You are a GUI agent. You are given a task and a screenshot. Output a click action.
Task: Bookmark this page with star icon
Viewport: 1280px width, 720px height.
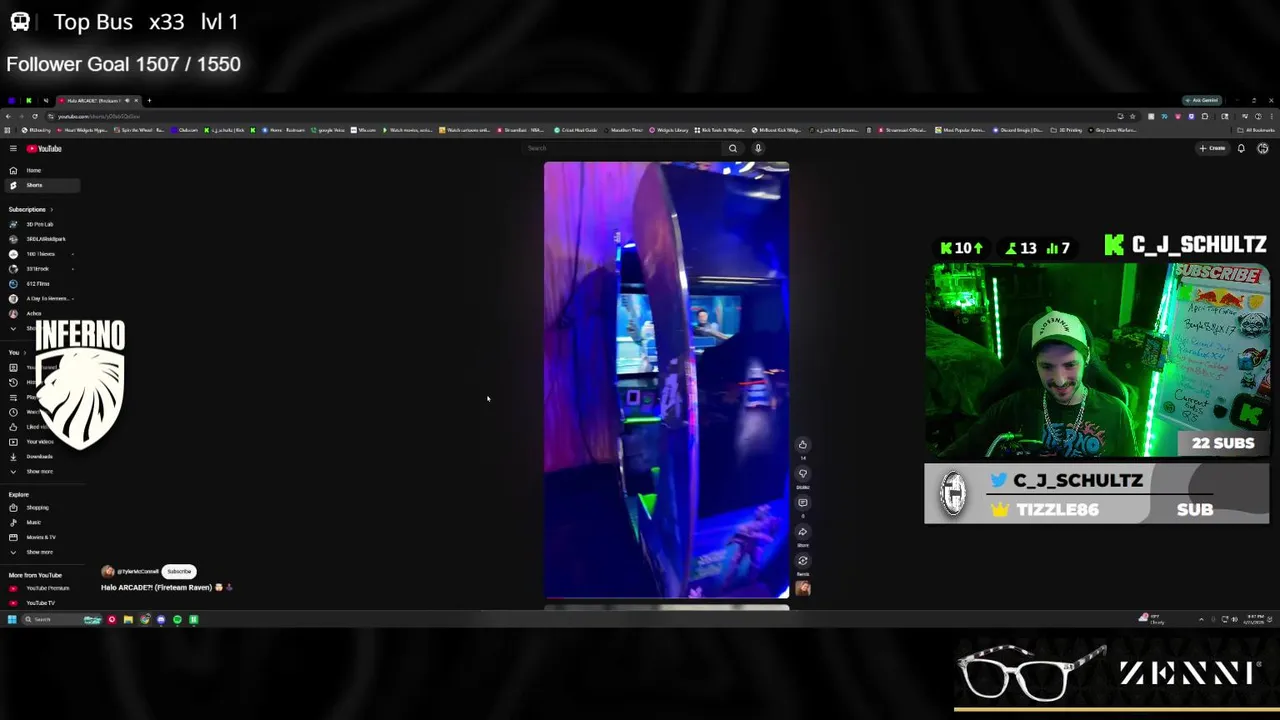1133,116
